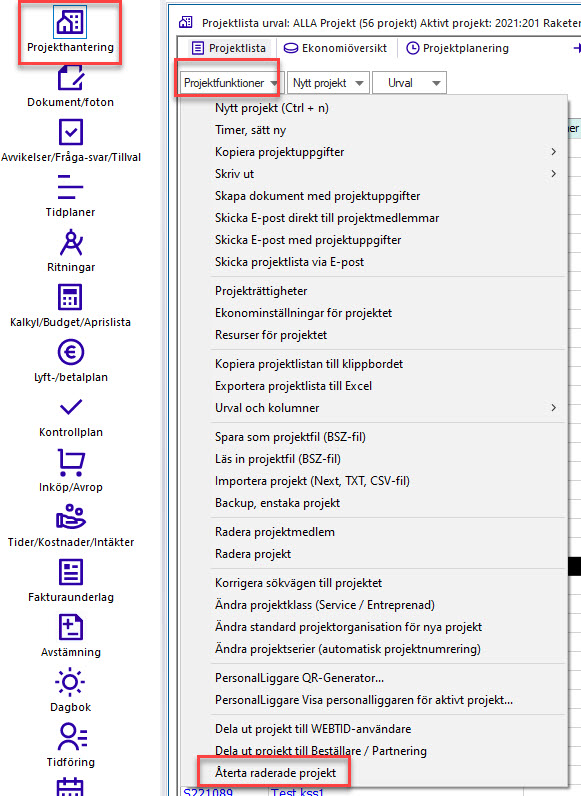This screenshot has width=581, height=796.
Task: Choose Nytt projekt (Ctrl + n)
Action: click(x=272, y=108)
